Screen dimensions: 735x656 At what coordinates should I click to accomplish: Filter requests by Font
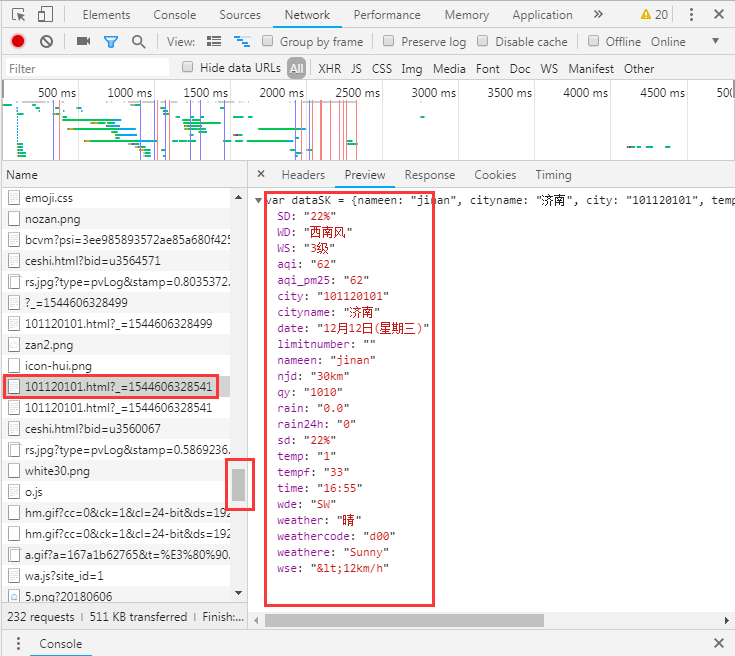coord(488,68)
